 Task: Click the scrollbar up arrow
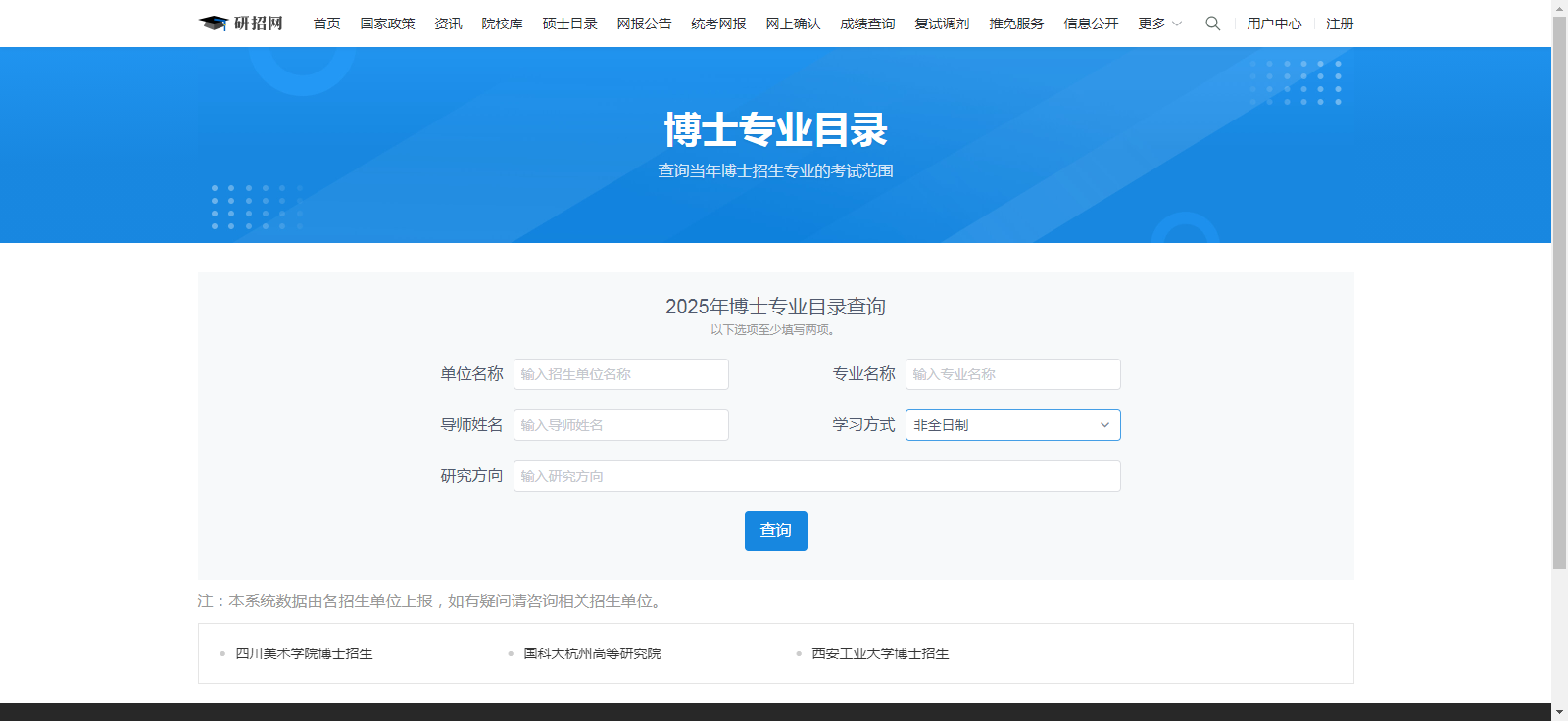coord(1559,8)
